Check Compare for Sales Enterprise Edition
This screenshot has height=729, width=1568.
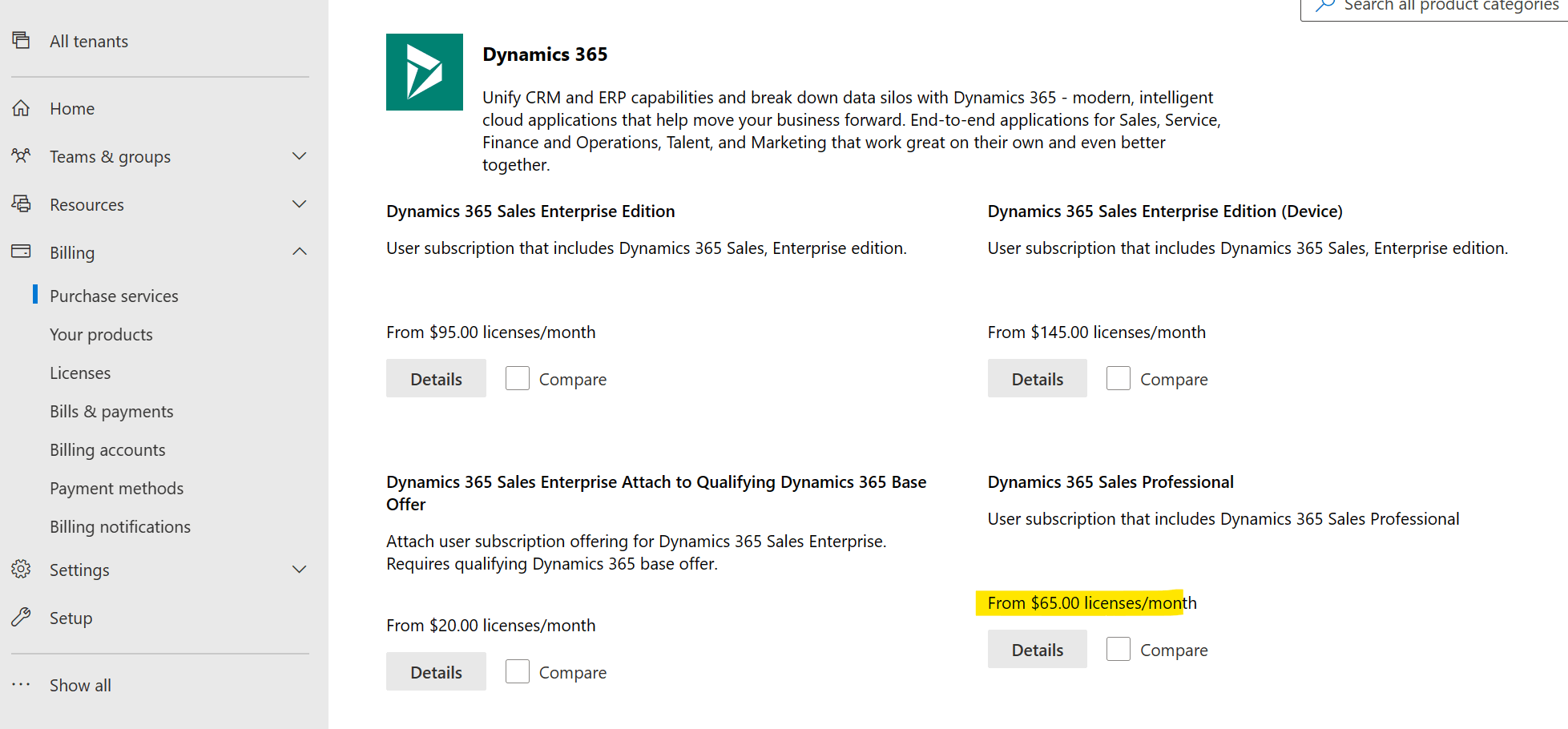click(x=518, y=378)
